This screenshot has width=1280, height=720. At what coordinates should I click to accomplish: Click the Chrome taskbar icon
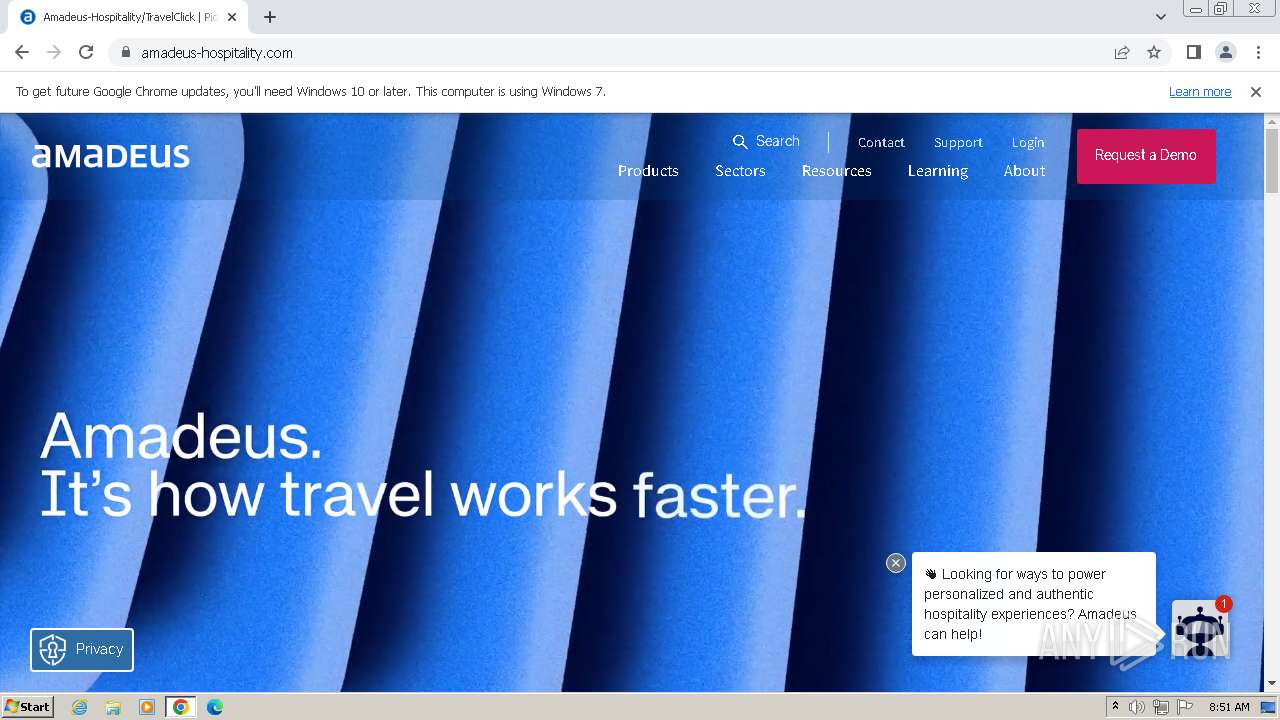(x=181, y=707)
